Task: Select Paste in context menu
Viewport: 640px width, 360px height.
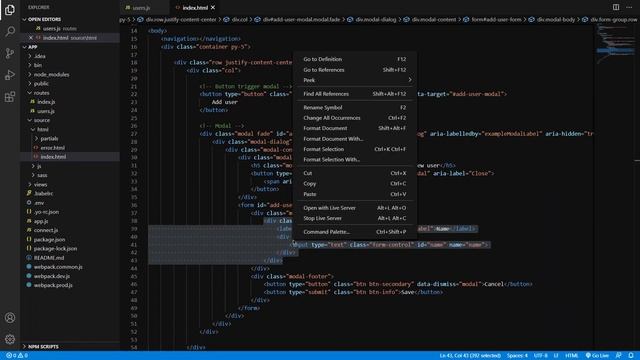Action: 354,194
